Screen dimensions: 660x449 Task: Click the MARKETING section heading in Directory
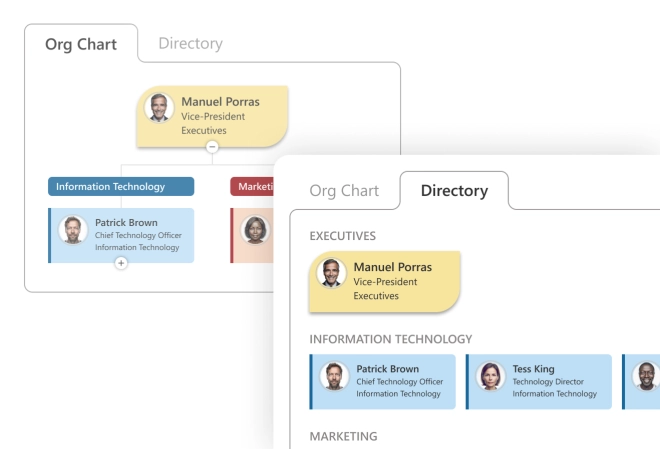(343, 436)
